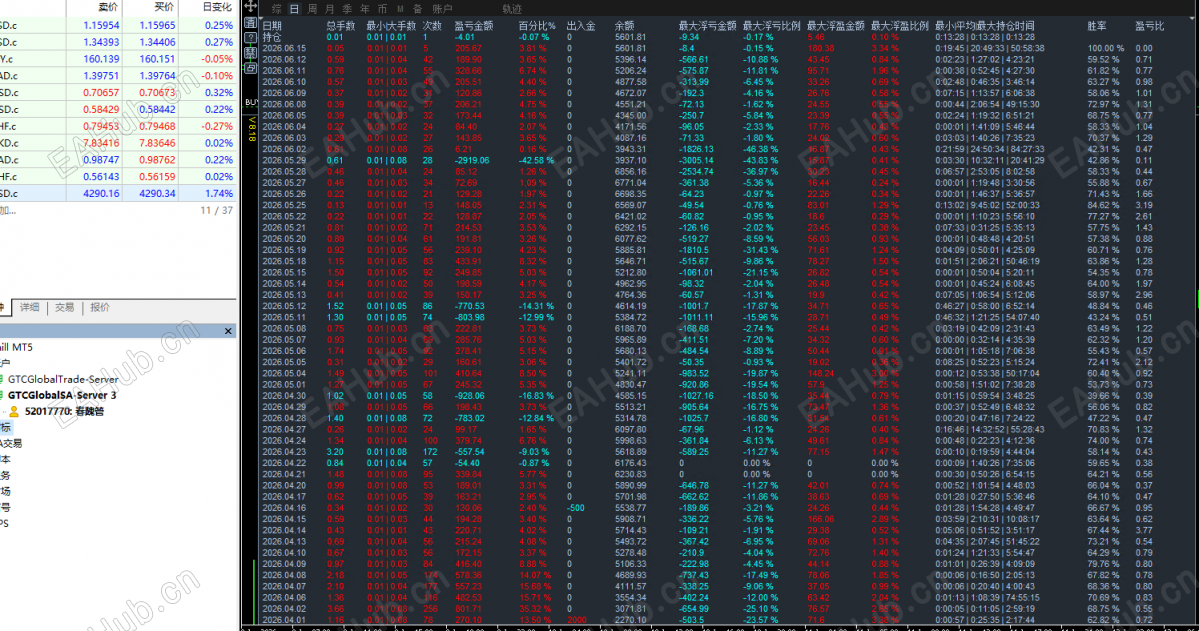Click the 次数 column header

coord(432,26)
